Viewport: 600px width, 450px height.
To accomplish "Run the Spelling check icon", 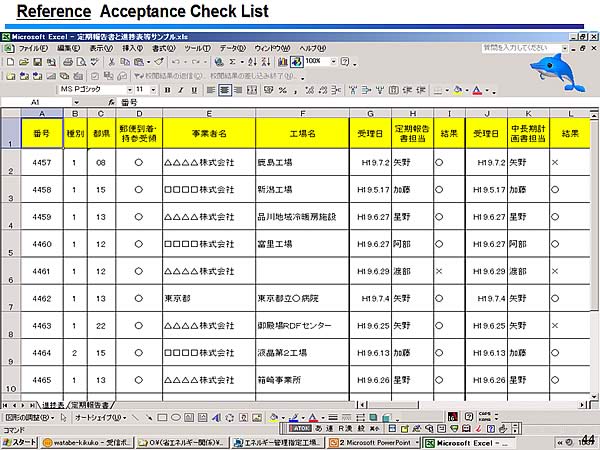I will (x=94, y=62).
